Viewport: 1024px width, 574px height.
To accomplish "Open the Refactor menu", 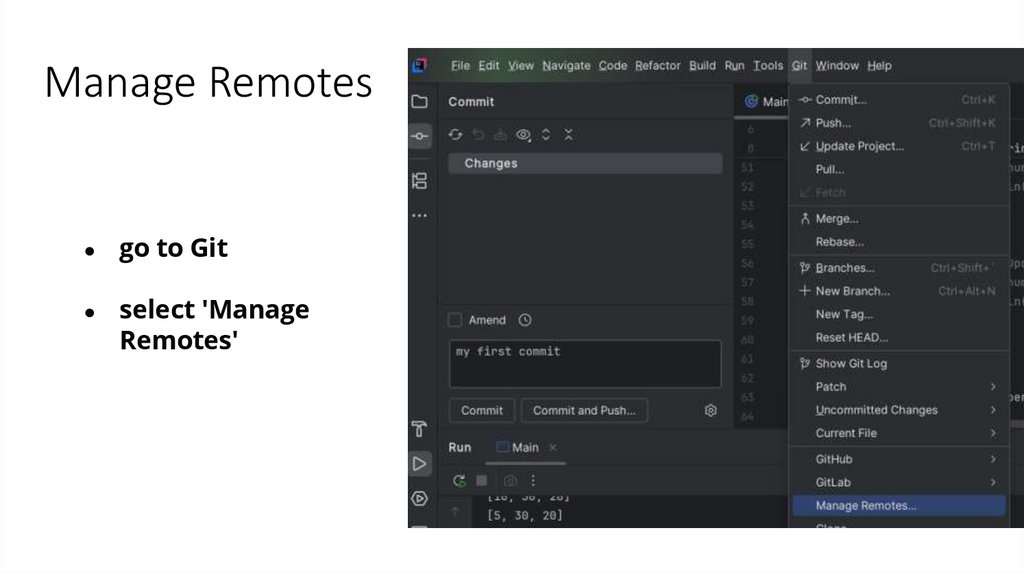I will coord(658,65).
